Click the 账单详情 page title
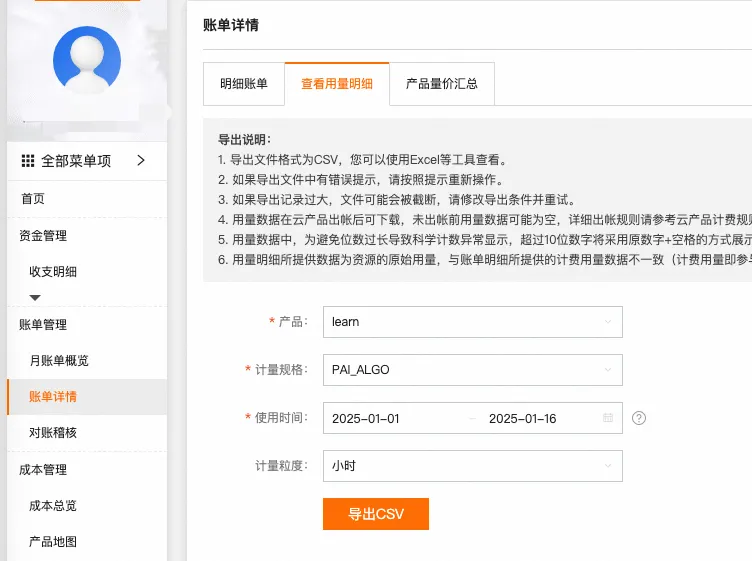The image size is (752, 561). click(231, 25)
